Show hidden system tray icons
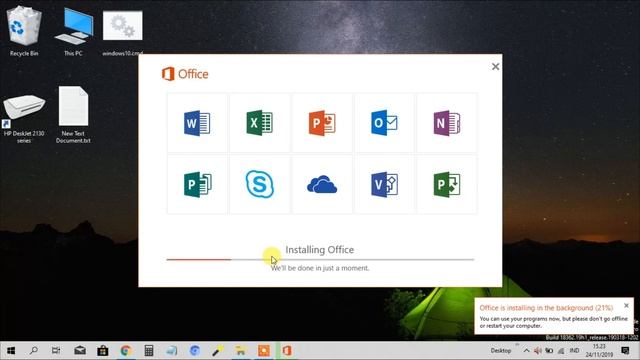 pyautogui.click(x=526, y=351)
